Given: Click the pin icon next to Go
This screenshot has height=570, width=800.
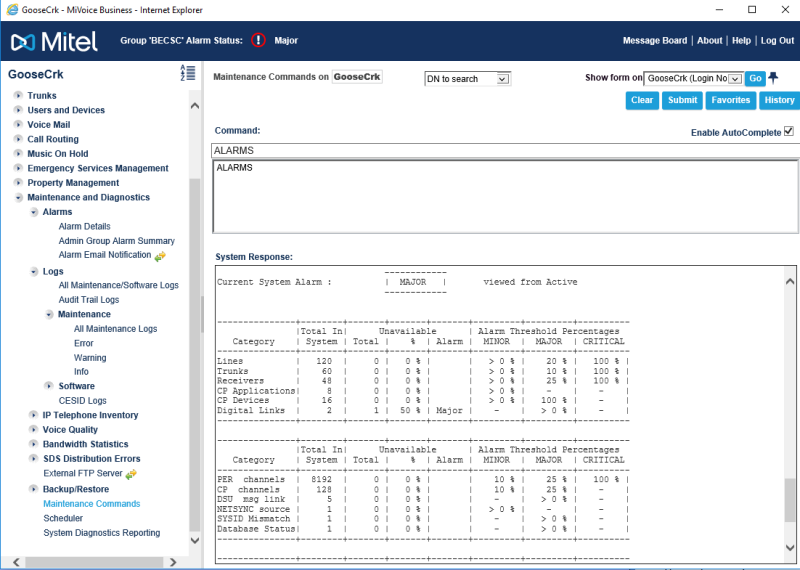Looking at the screenshot, I should pos(773,78).
